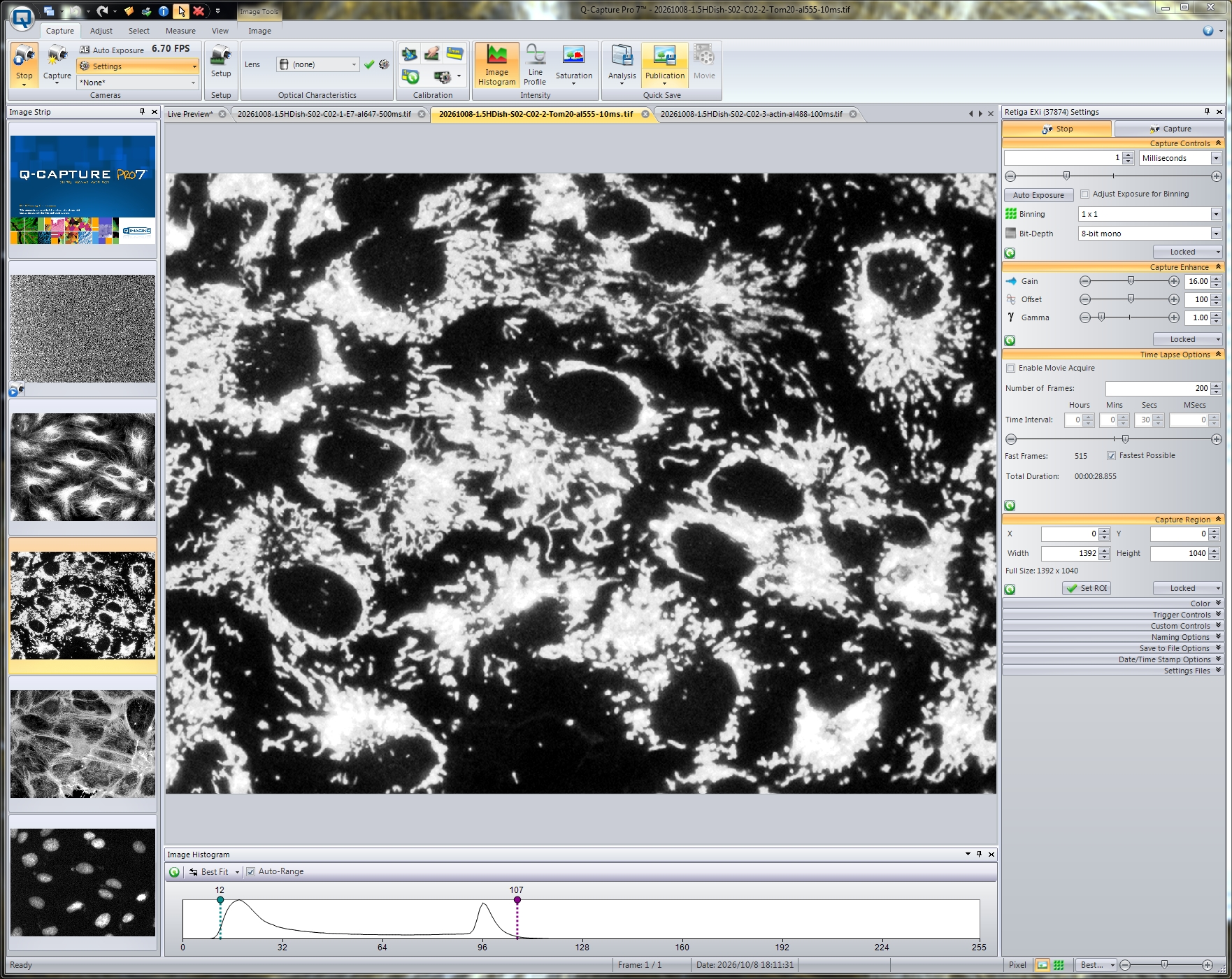Open the Lens (none) dropdown
Viewport: 1232px width, 979px height.
(354, 64)
